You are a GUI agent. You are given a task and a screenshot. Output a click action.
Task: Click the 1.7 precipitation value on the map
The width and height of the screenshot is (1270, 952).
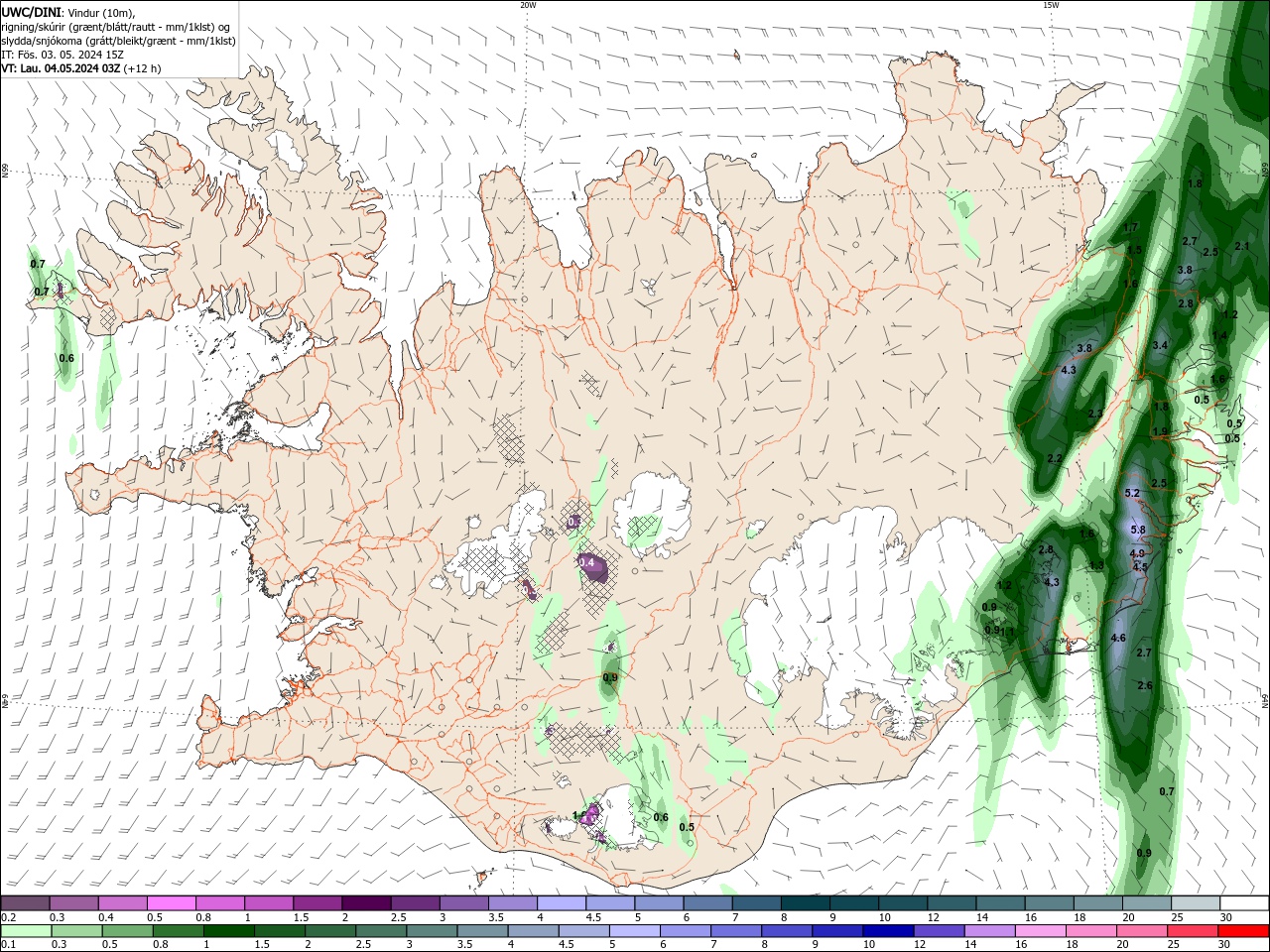(1130, 228)
